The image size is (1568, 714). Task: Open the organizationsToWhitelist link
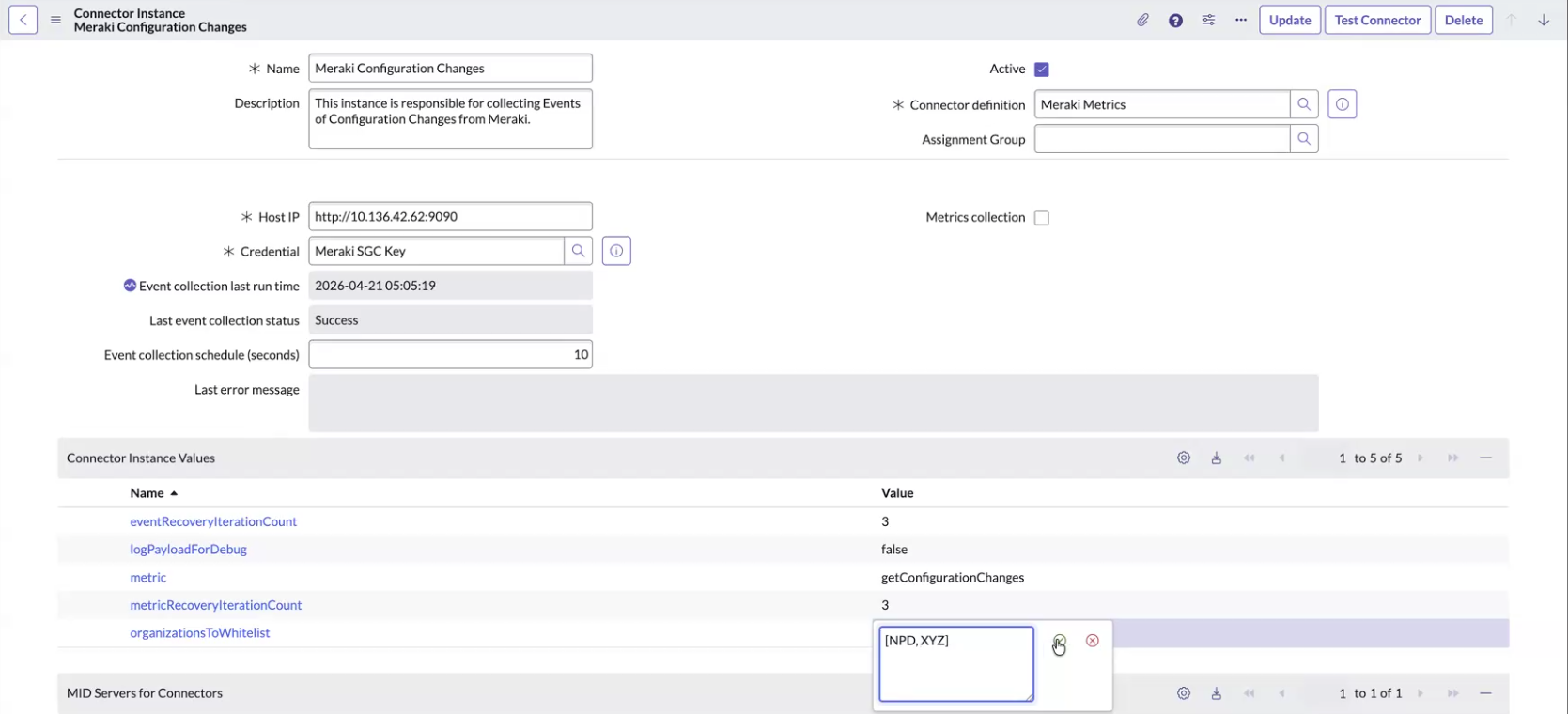click(x=200, y=633)
